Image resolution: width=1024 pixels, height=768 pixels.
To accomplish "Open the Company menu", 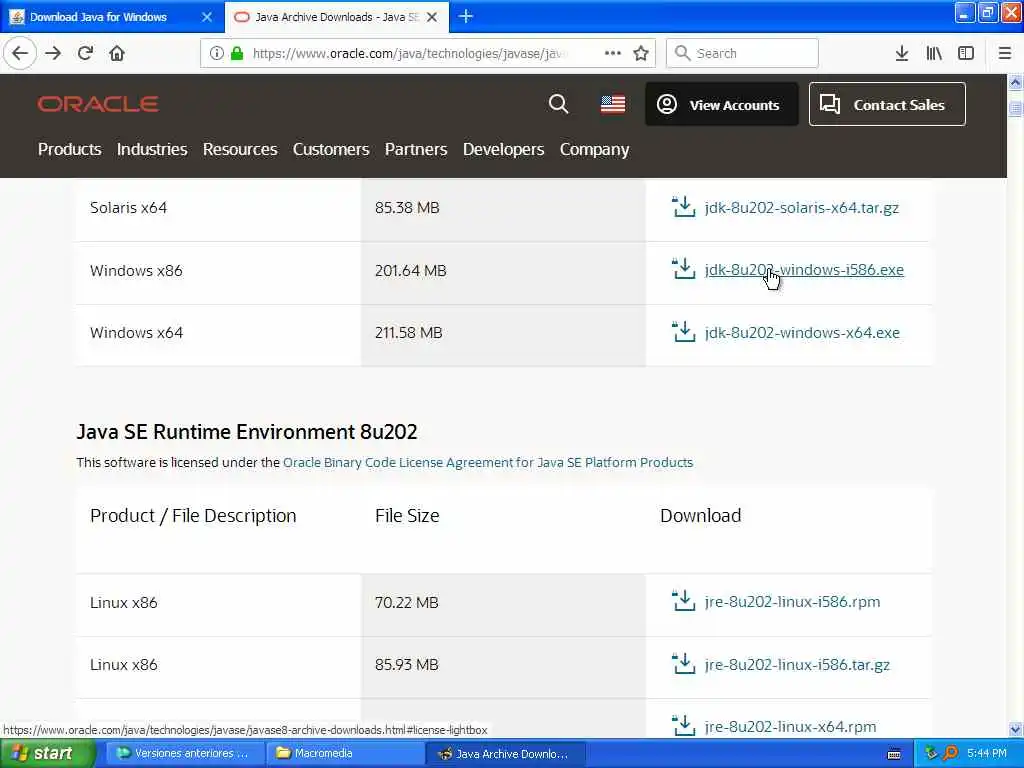I will point(594,150).
